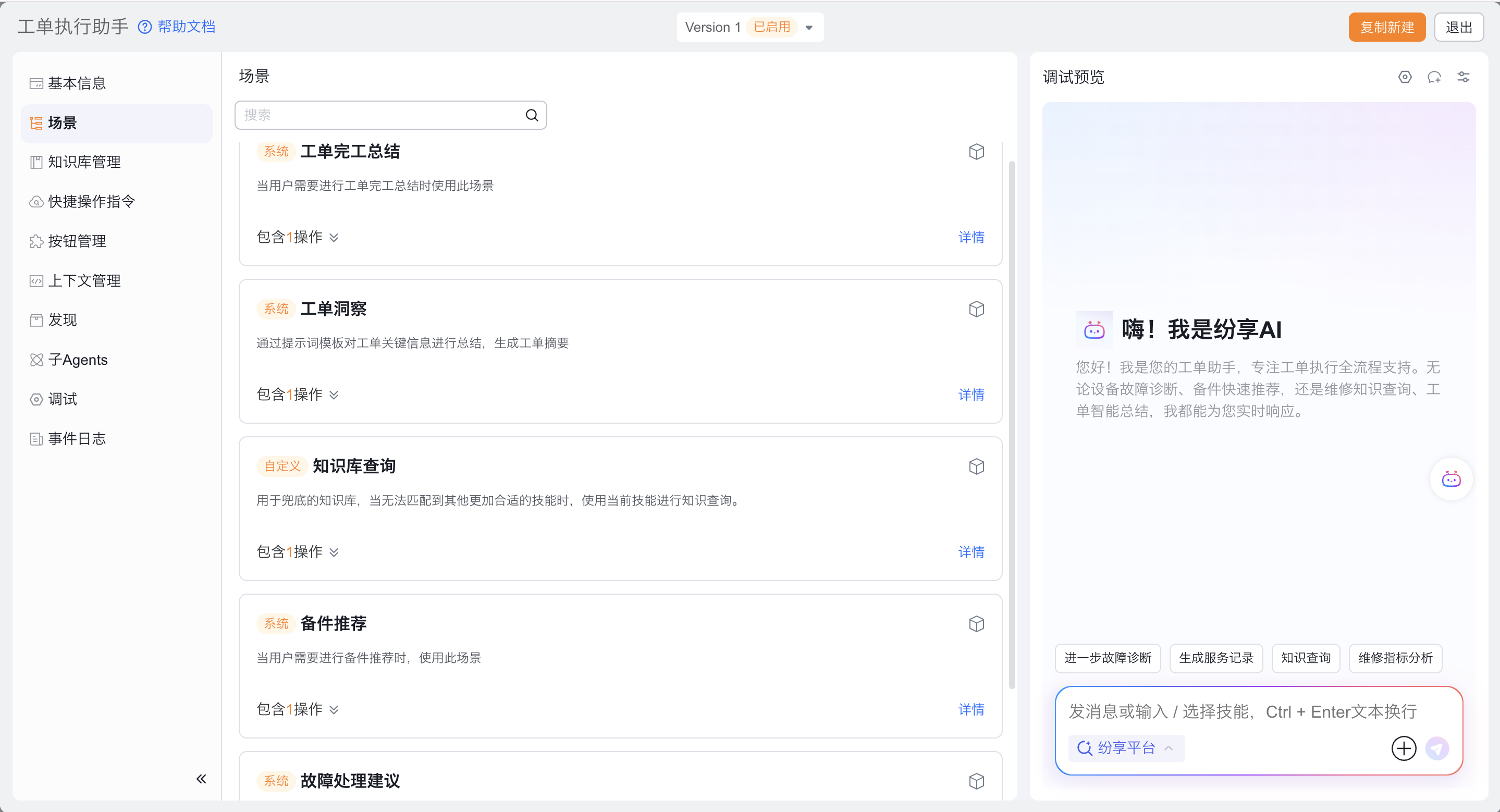Go to 知识库管理 in sidebar
1500x812 pixels.
84,162
